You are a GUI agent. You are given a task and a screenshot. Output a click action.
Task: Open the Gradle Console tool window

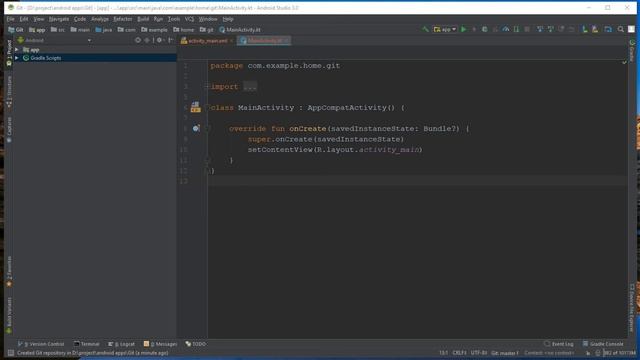[x=603, y=344]
